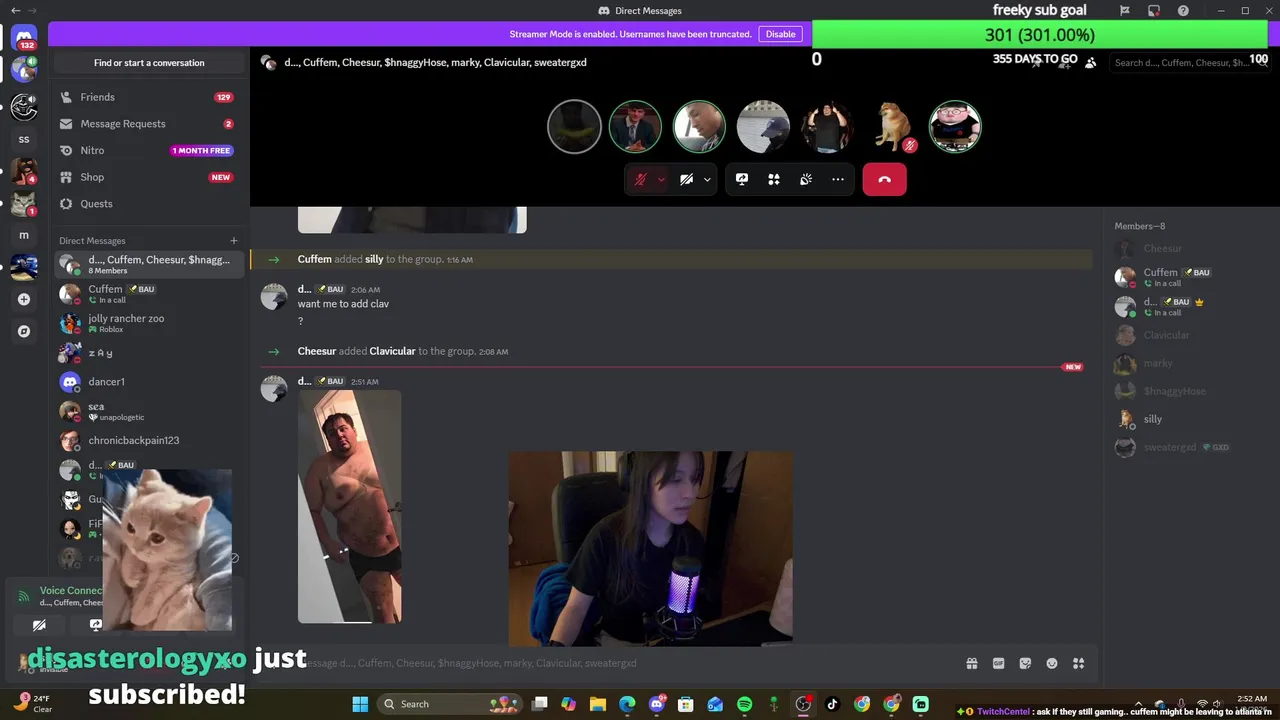The height and width of the screenshot is (720, 1280).
Task: Open Discord Help question mark icon
Action: [x=1184, y=11]
